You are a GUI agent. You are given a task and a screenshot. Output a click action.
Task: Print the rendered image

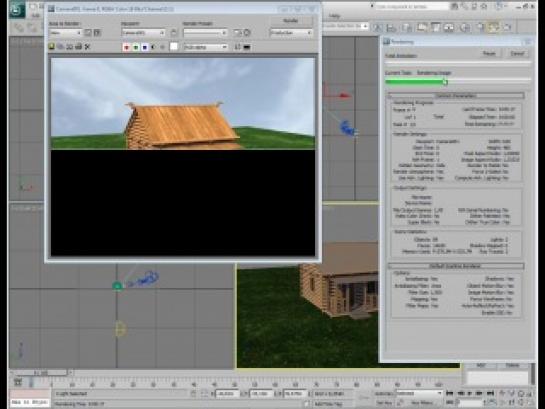coord(79,47)
